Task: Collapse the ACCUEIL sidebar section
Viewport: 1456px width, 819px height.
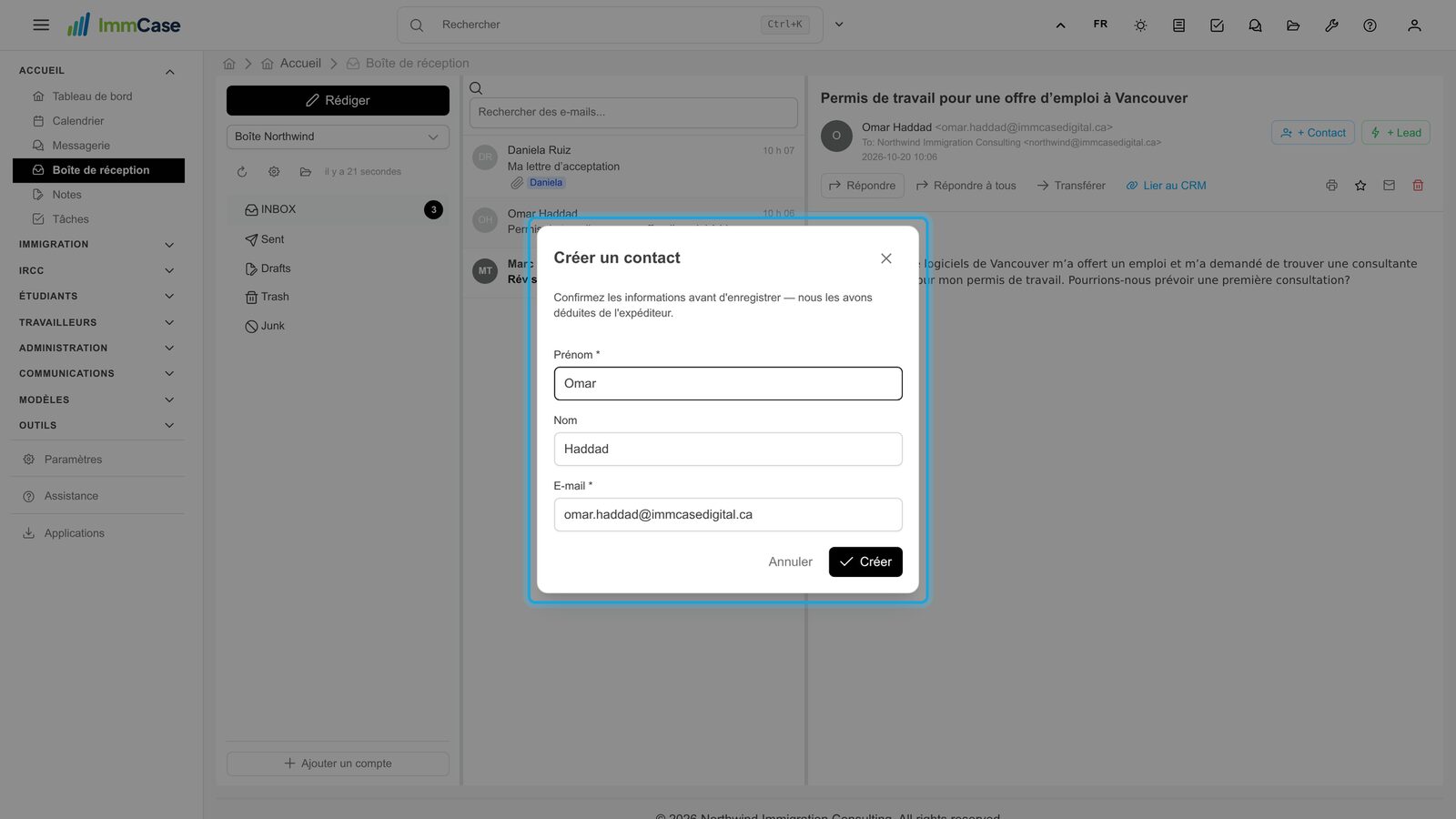Action: pos(97,71)
